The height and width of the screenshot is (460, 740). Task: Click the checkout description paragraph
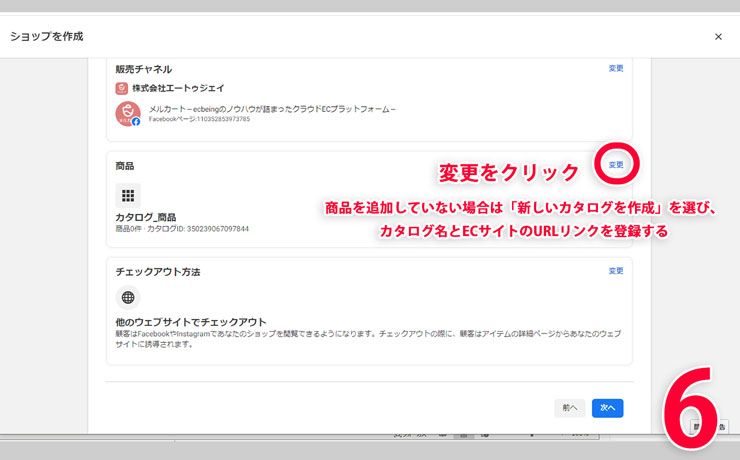(x=369, y=339)
